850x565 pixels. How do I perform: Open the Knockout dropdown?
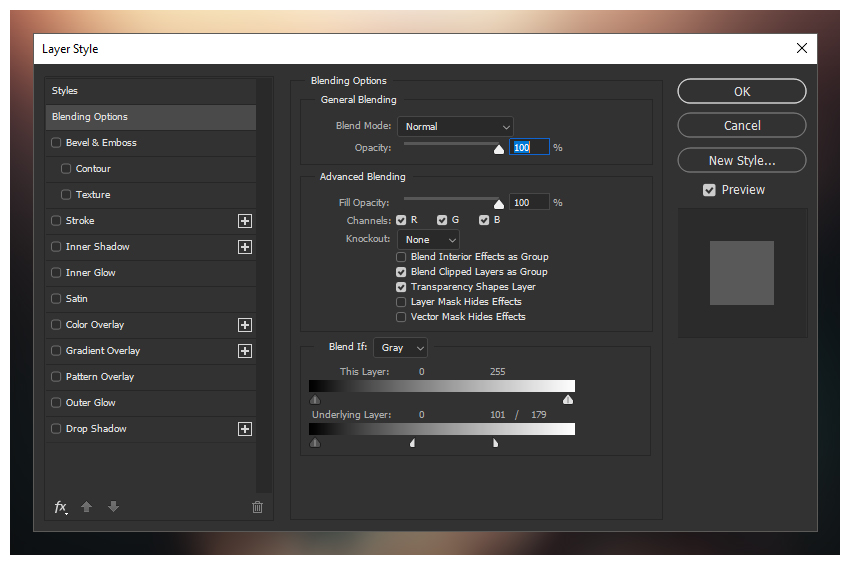(428, 240)
